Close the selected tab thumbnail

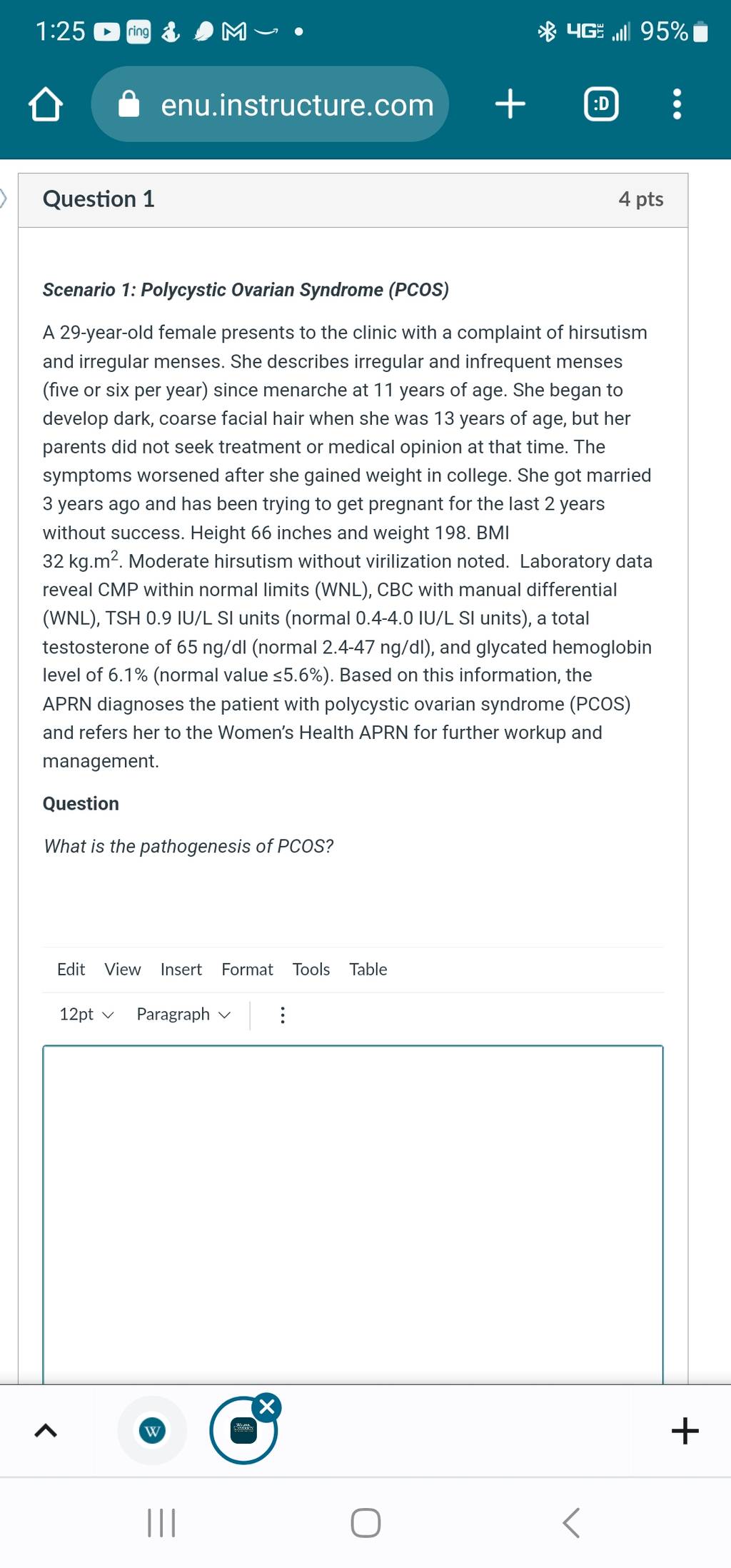click(x=267, y=1407)
